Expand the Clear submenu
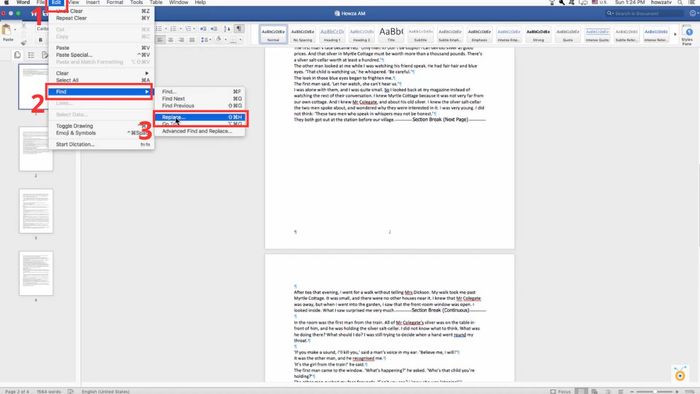Viewport: 700px width, 394px height. 101,73
